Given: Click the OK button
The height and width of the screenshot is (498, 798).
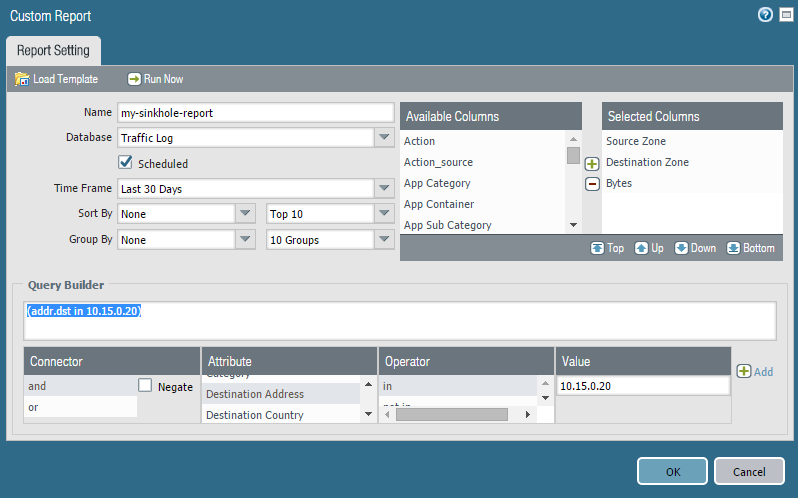Looking at the screenshot, I should point(672,471).
